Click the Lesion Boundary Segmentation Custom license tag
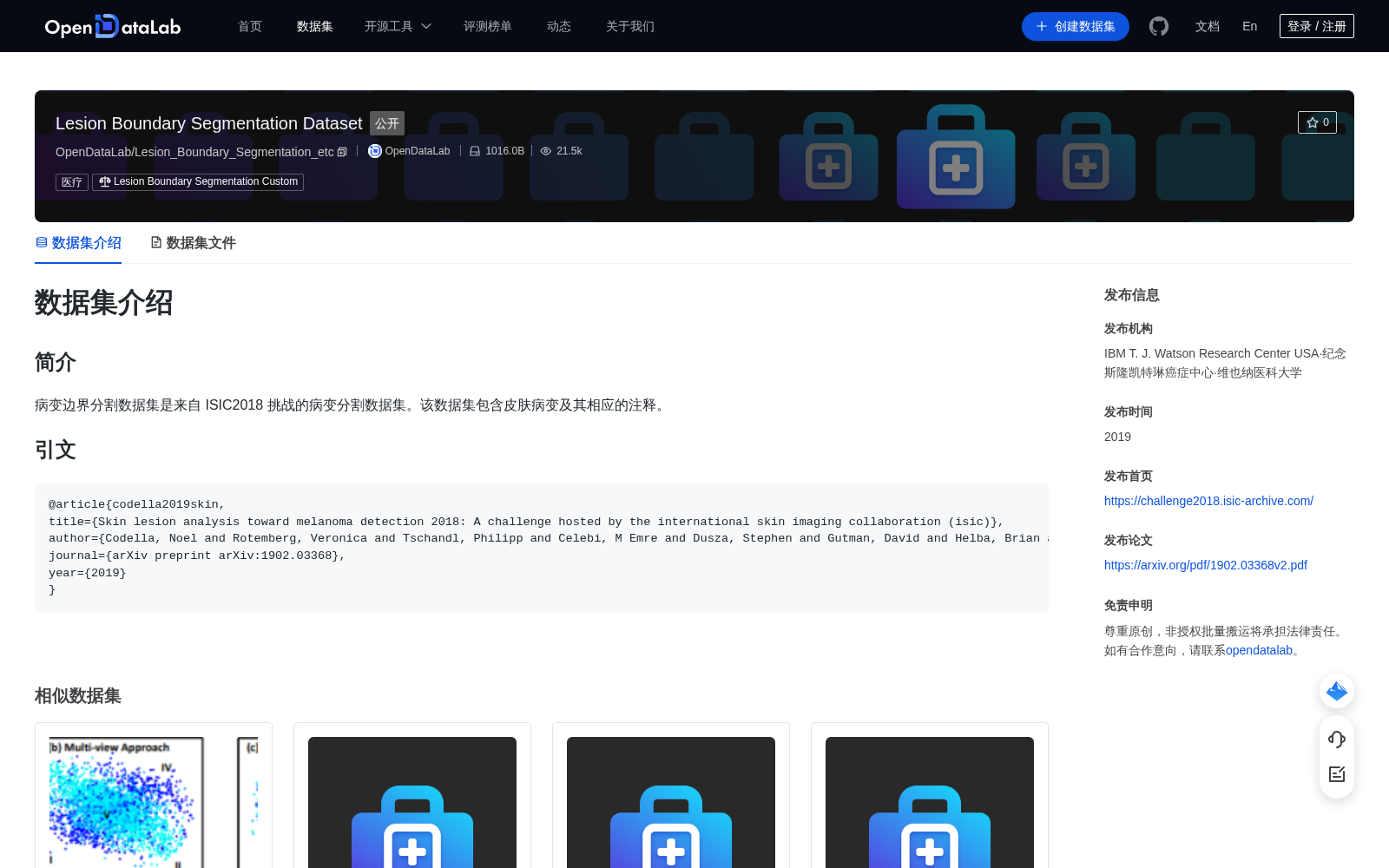The image size is (1389, 868). [198, 181]
